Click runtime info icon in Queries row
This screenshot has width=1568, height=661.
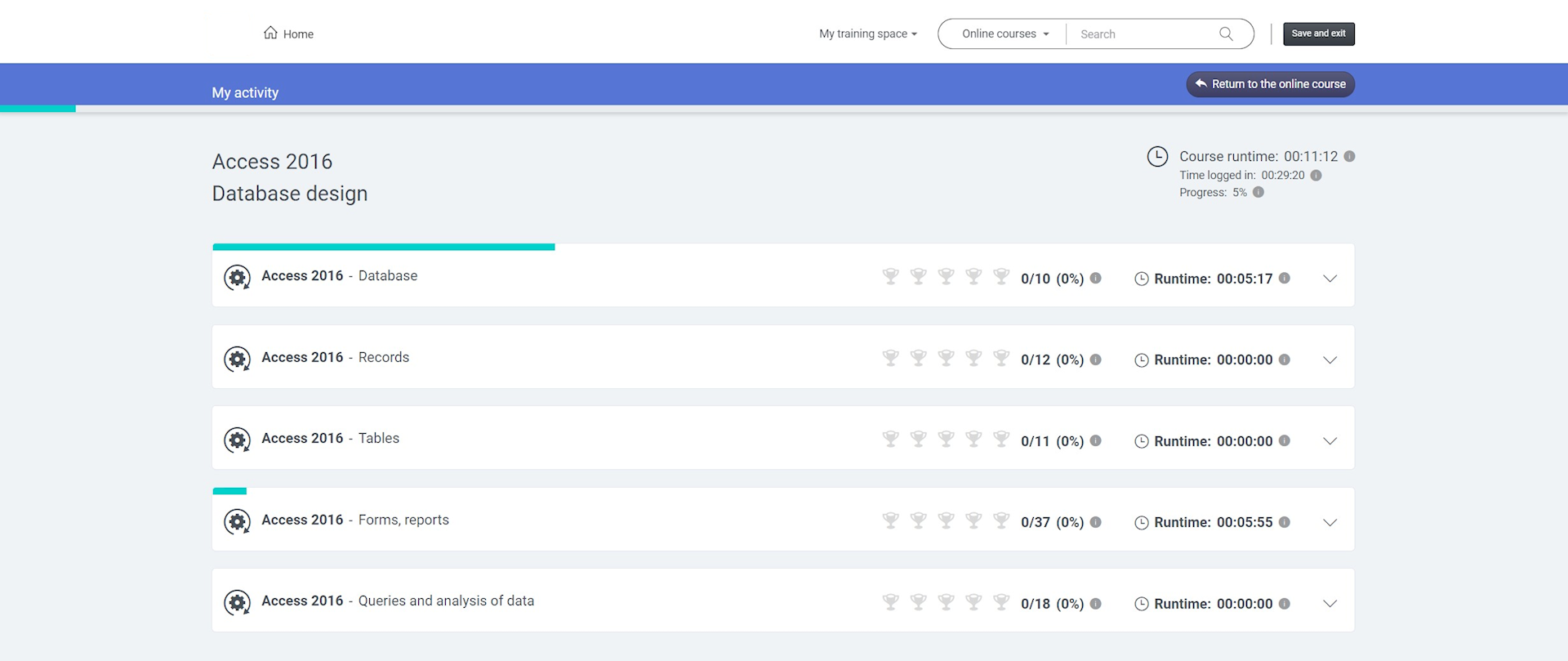(x=1285, y=603)
